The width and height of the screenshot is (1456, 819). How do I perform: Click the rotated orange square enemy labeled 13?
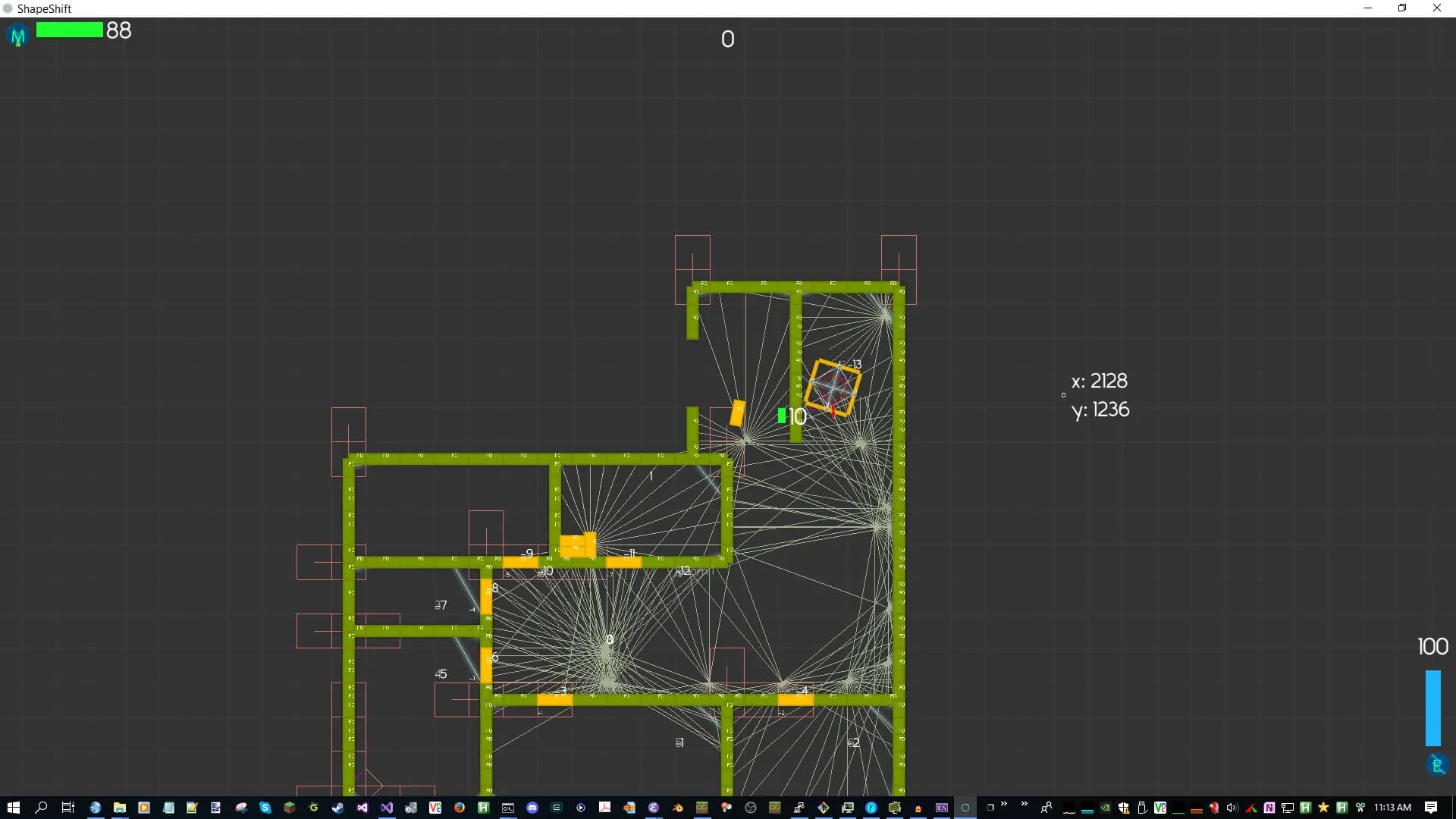(833, 388)
